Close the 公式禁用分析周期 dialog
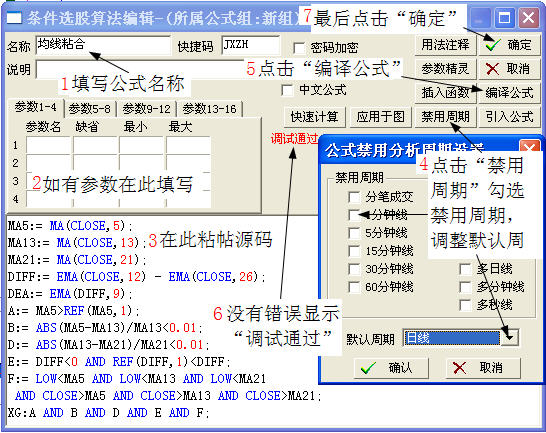The image size is (546, 433). [x=529, y=148]
